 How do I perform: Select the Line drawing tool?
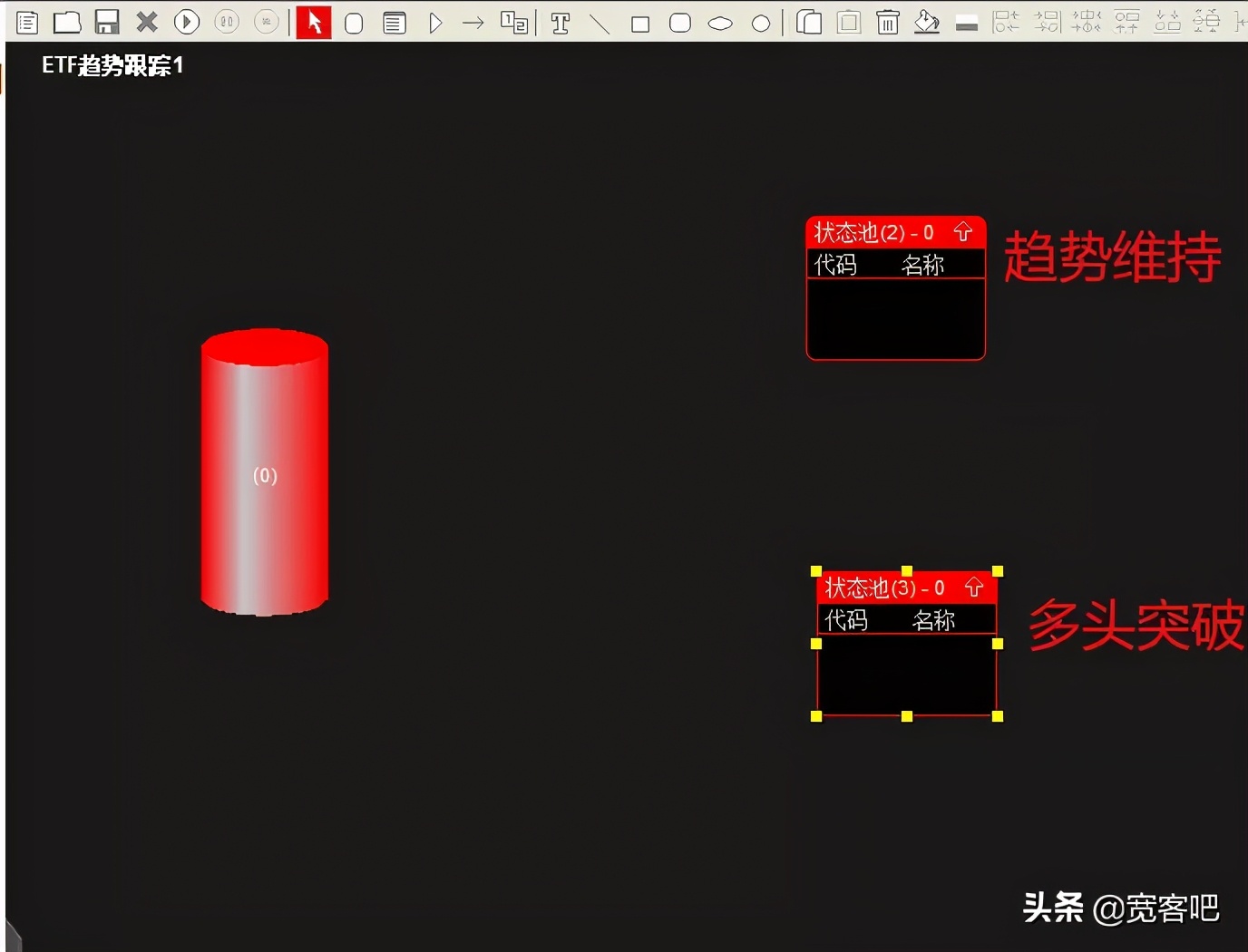[x=600, y=23]
